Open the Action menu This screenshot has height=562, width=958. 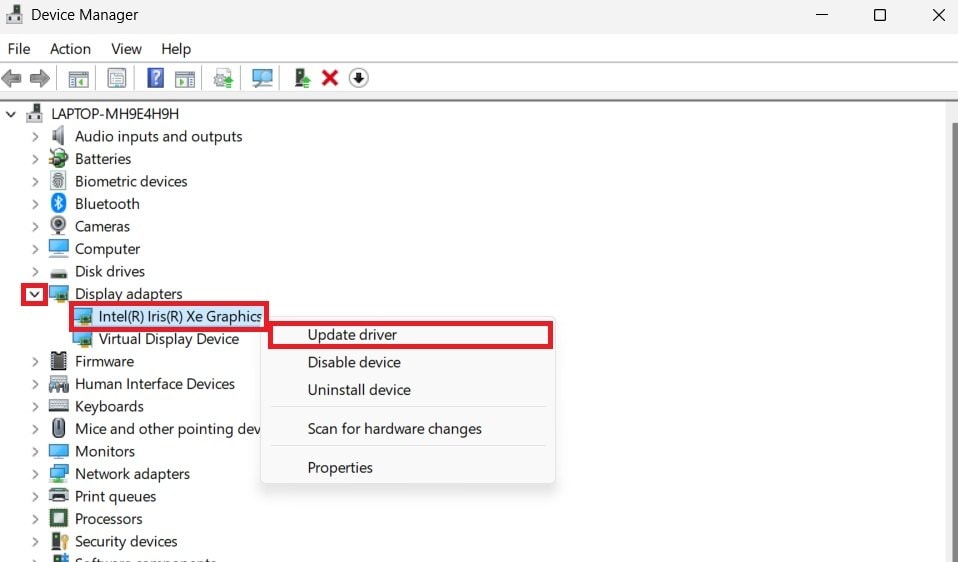click(x=70, y=49)
